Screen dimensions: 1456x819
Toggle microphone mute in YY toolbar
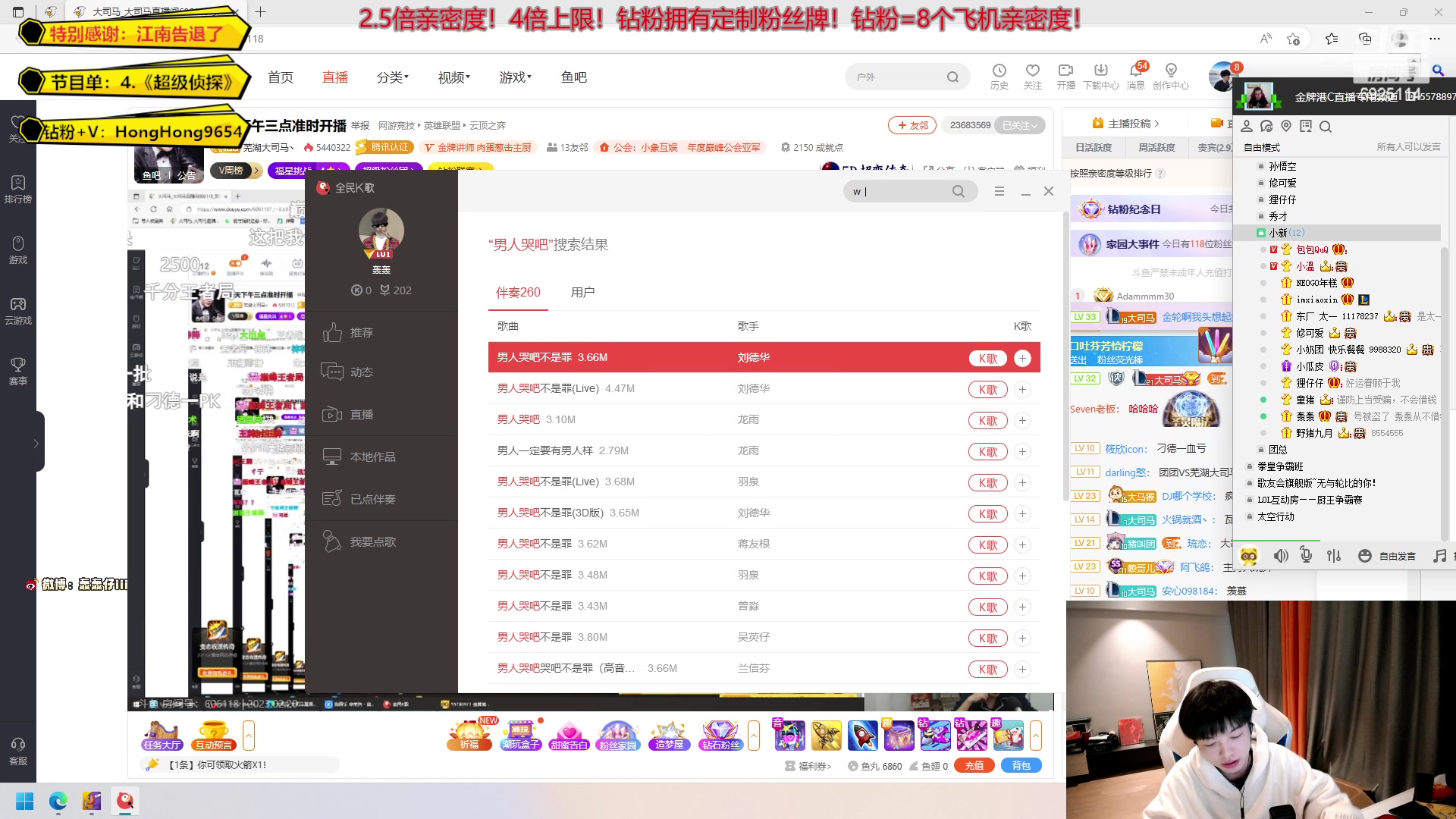point(1307,556)
